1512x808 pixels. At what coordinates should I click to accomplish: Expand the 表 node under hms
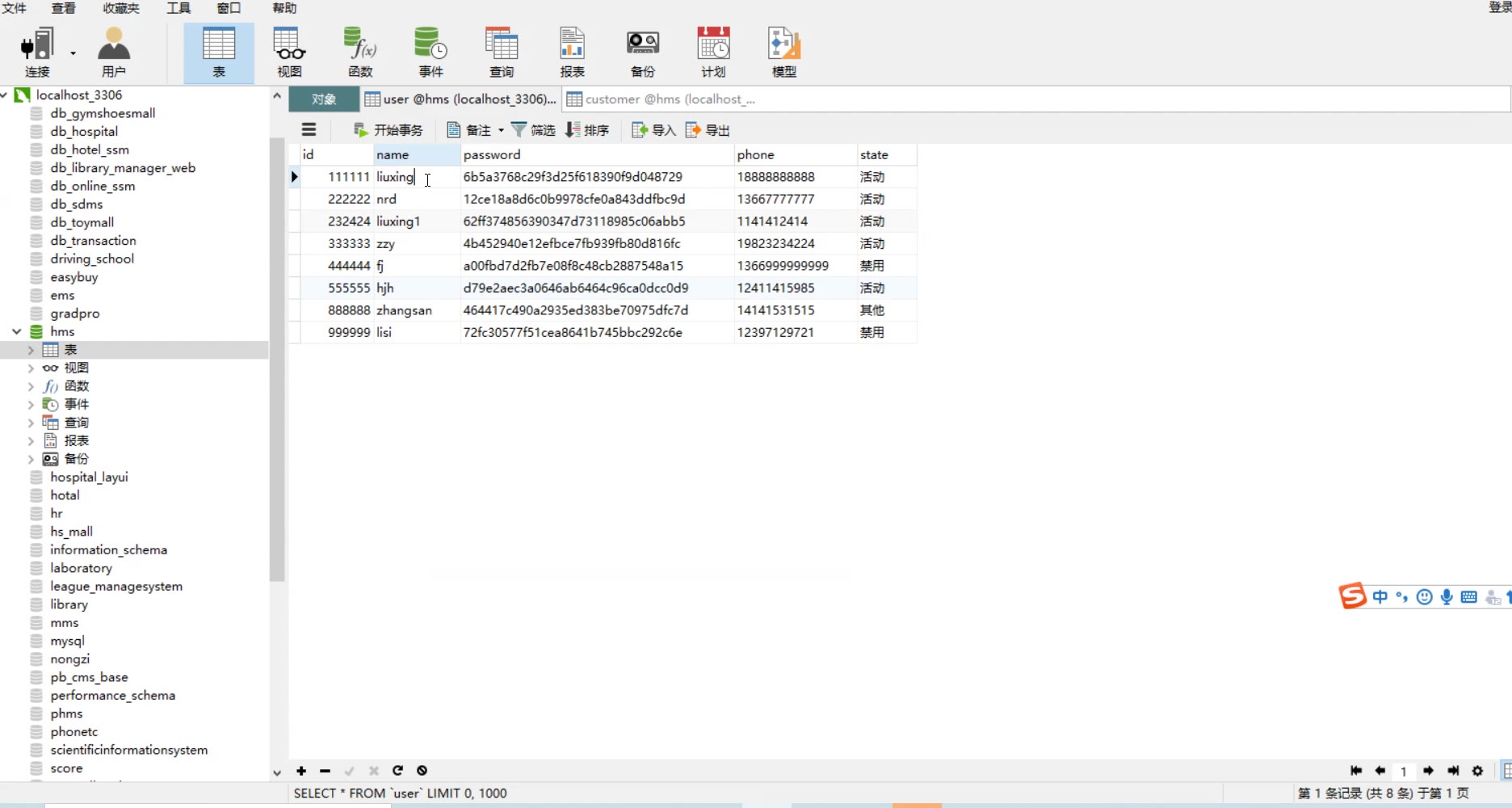click(x=31, y=350)
